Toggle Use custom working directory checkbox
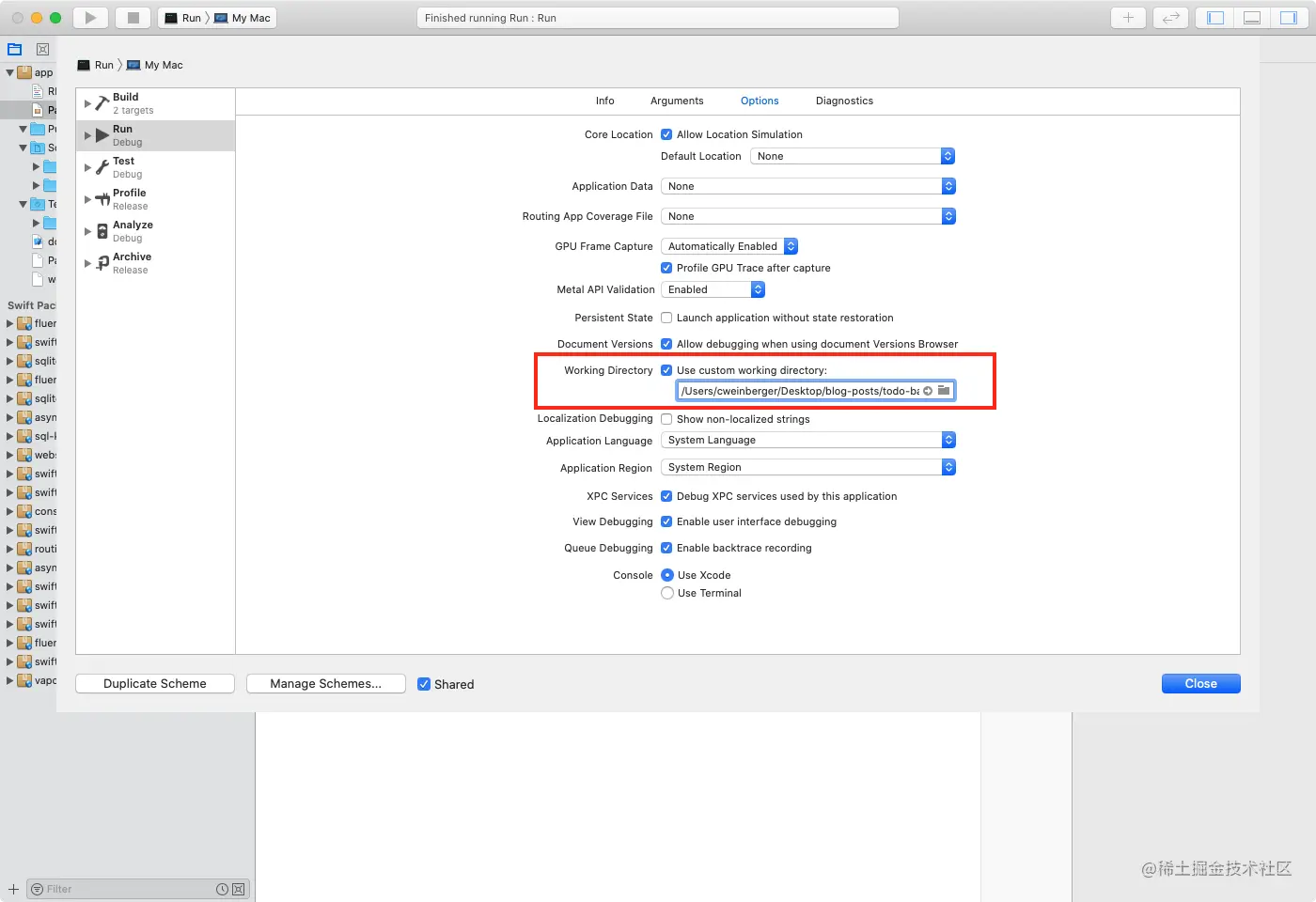The width and height of the screenshot is (1316, 902). click(666, 370)
